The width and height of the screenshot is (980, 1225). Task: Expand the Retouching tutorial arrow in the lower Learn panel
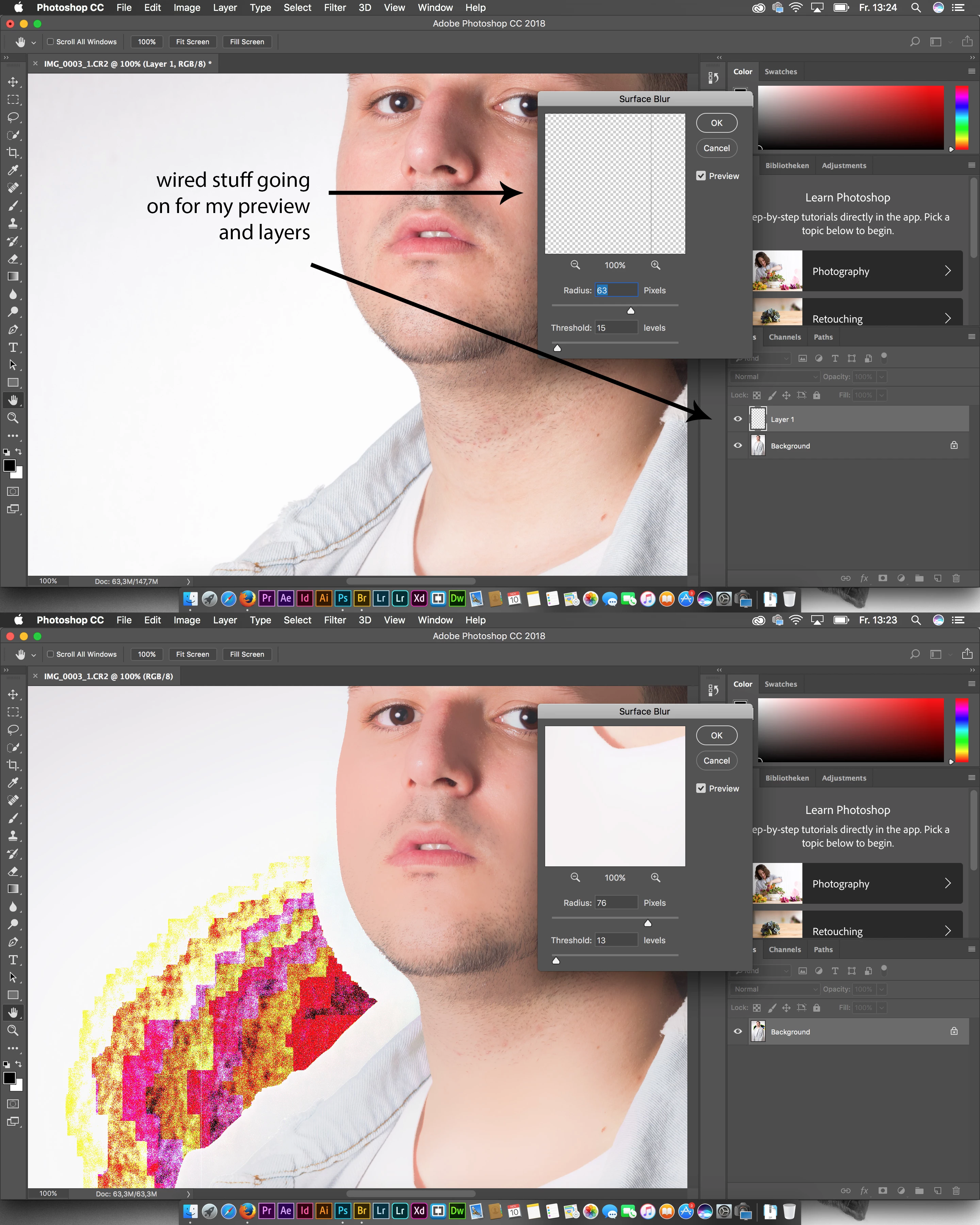[x=947, y=931]
